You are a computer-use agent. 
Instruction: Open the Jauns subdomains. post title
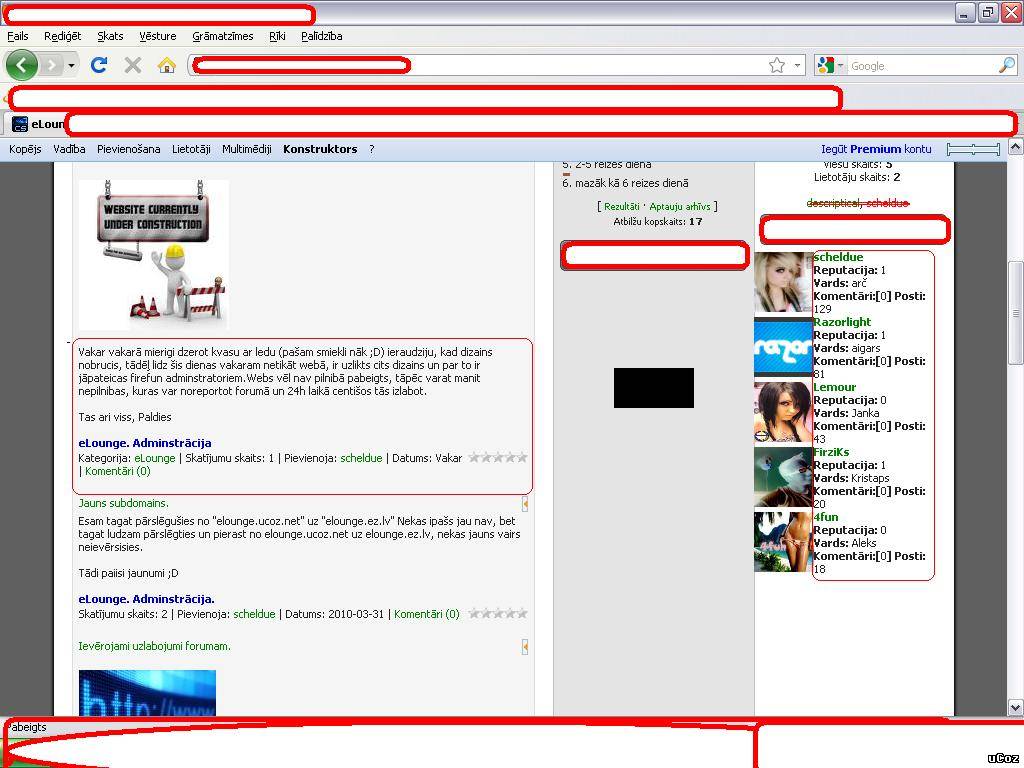click(123, 504)
